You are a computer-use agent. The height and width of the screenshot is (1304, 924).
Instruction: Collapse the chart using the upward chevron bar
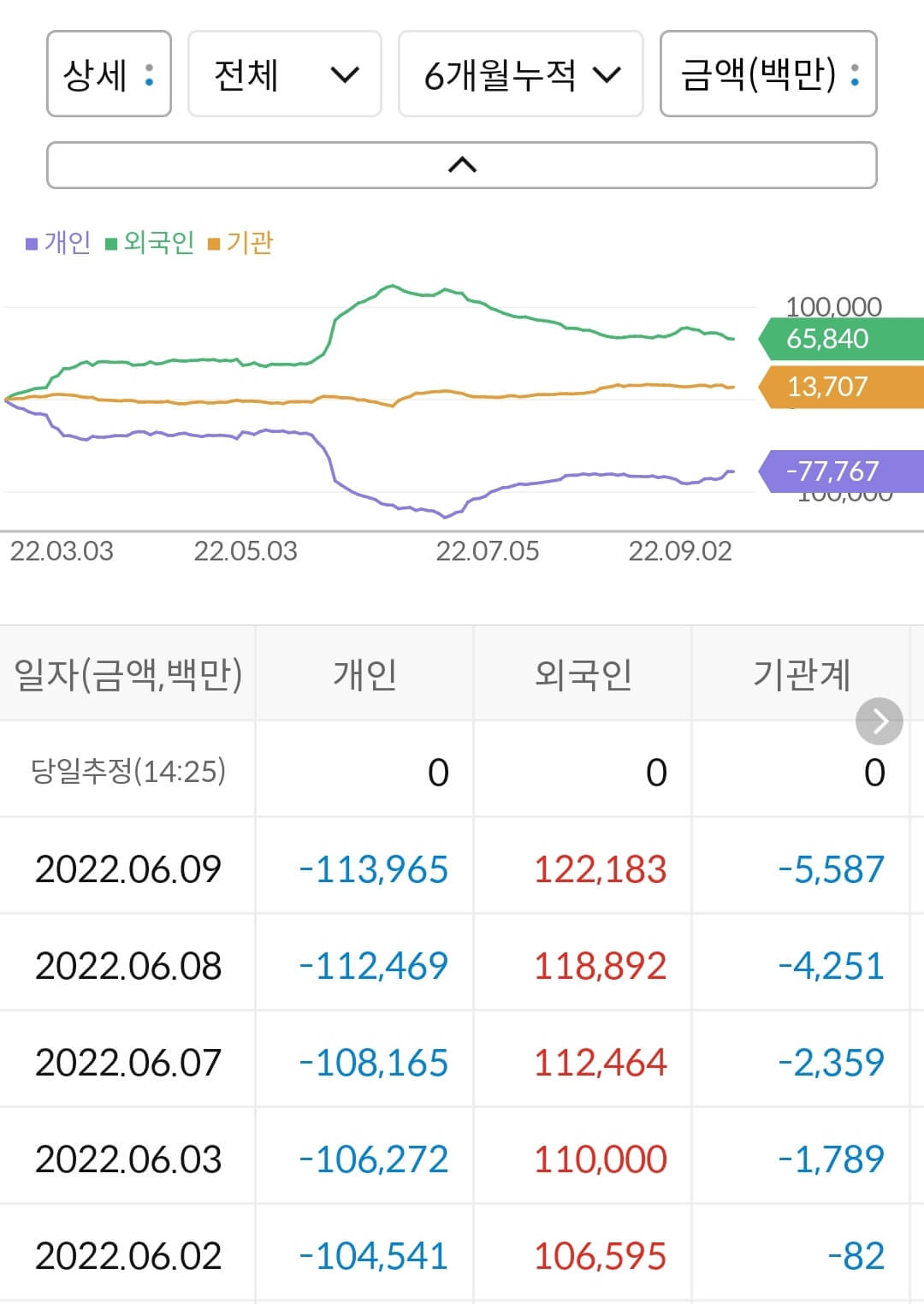[x=462, y=163]
